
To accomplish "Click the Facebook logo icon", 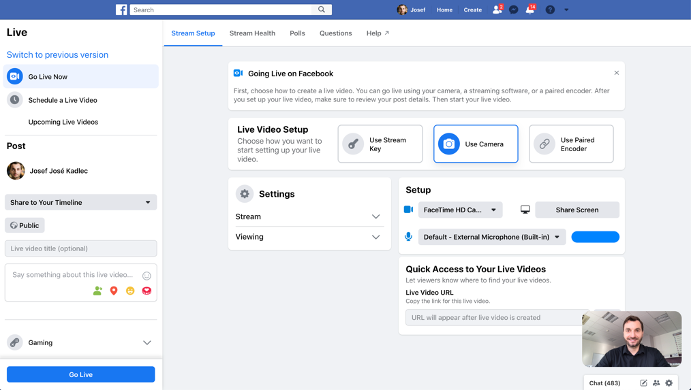I will coord(122,10).
